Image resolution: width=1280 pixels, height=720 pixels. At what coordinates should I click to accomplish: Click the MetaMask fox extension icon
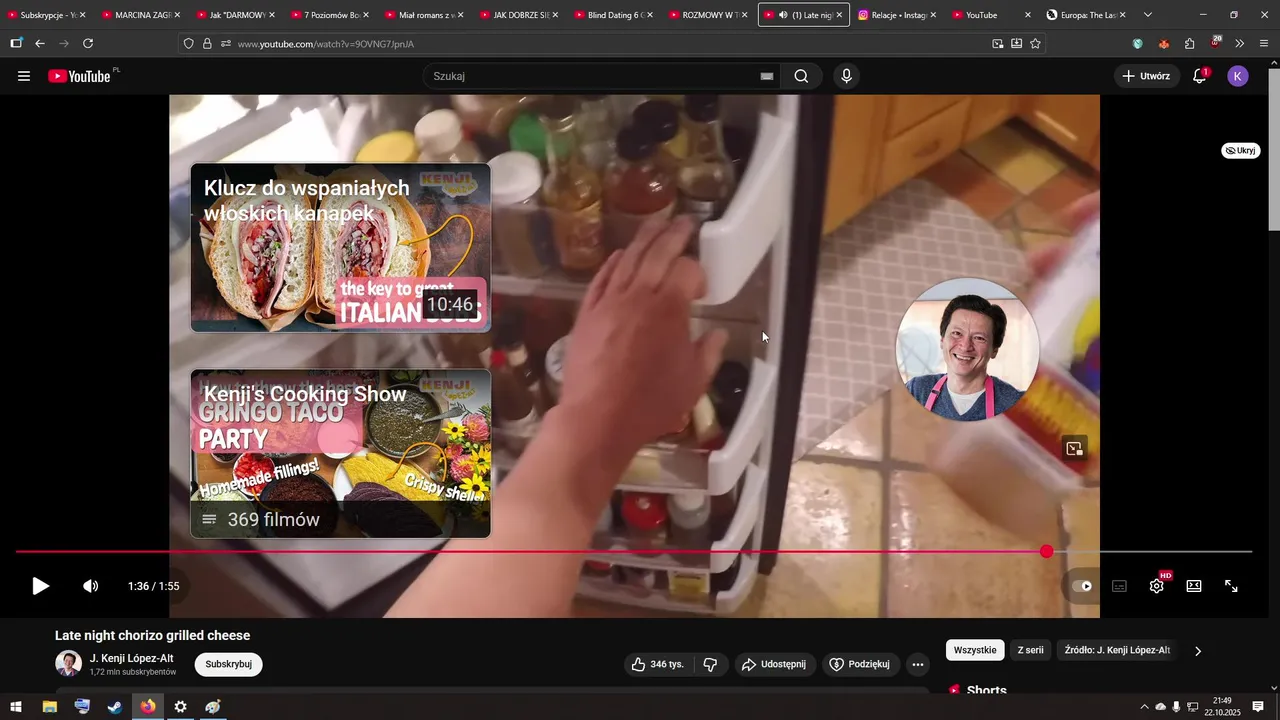click(1163, 44)
